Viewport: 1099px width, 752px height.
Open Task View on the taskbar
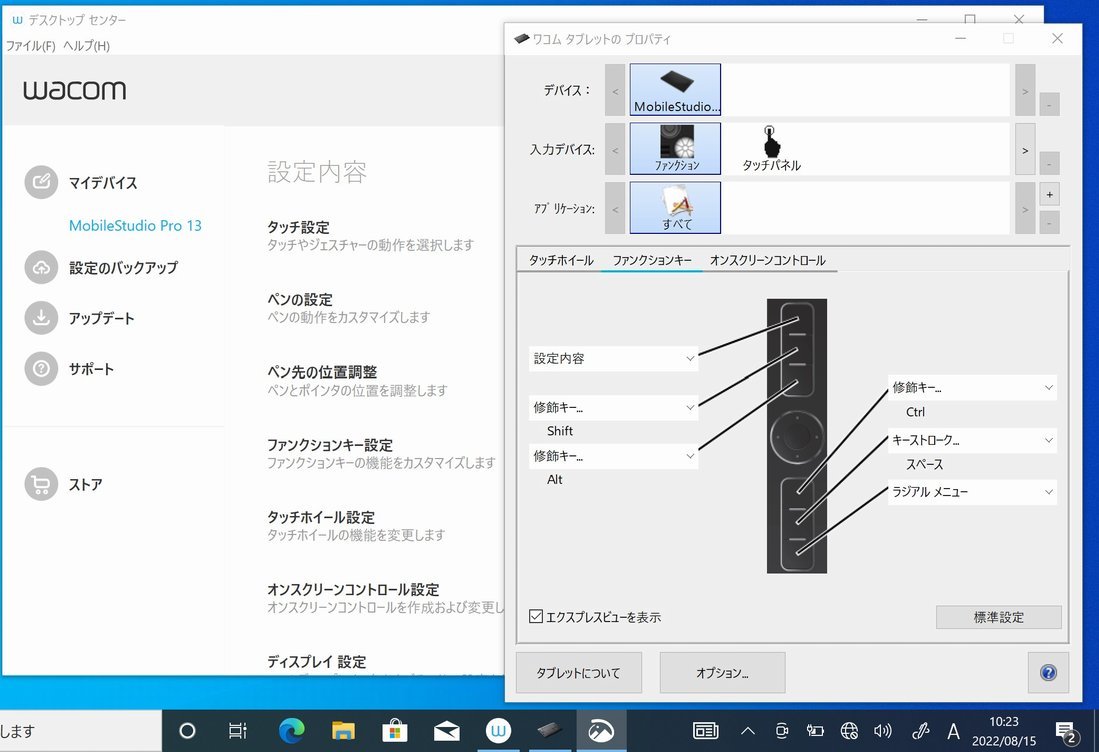(x=238, y=731)
